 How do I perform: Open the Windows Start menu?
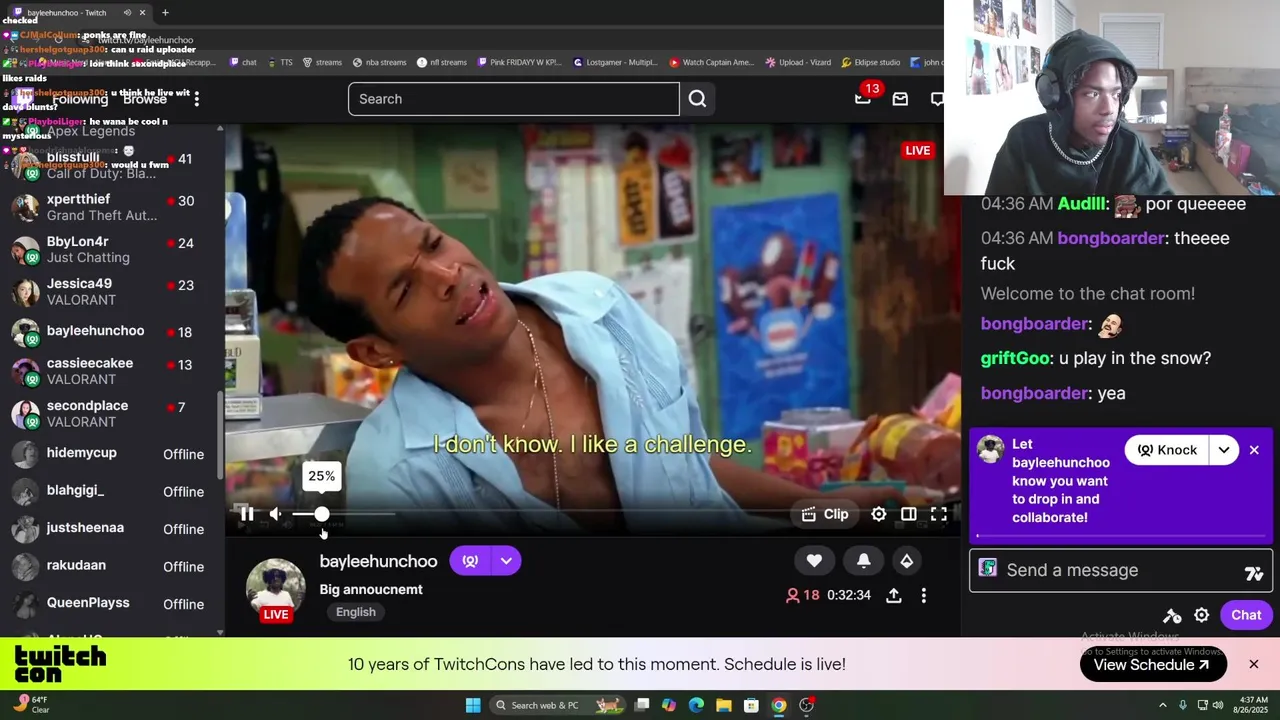[x=473, y=705]
